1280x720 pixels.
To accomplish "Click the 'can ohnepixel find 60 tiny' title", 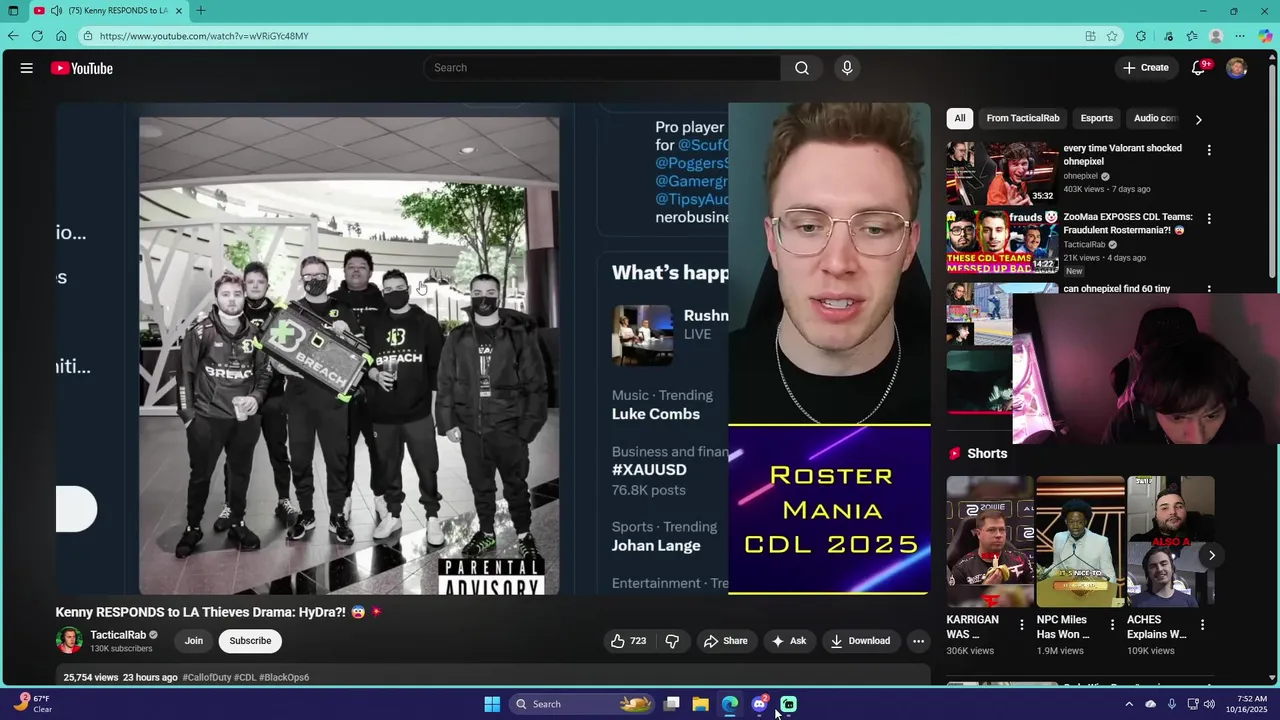I will [x=1116, y=288].
